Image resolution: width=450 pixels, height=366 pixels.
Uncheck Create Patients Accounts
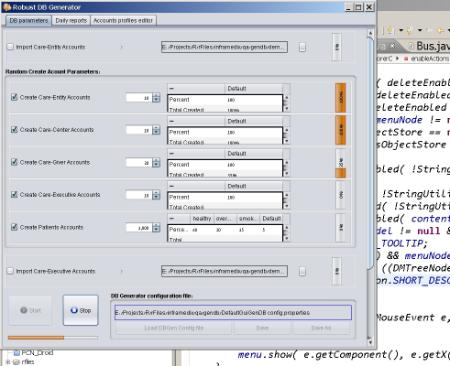[14, 227]
